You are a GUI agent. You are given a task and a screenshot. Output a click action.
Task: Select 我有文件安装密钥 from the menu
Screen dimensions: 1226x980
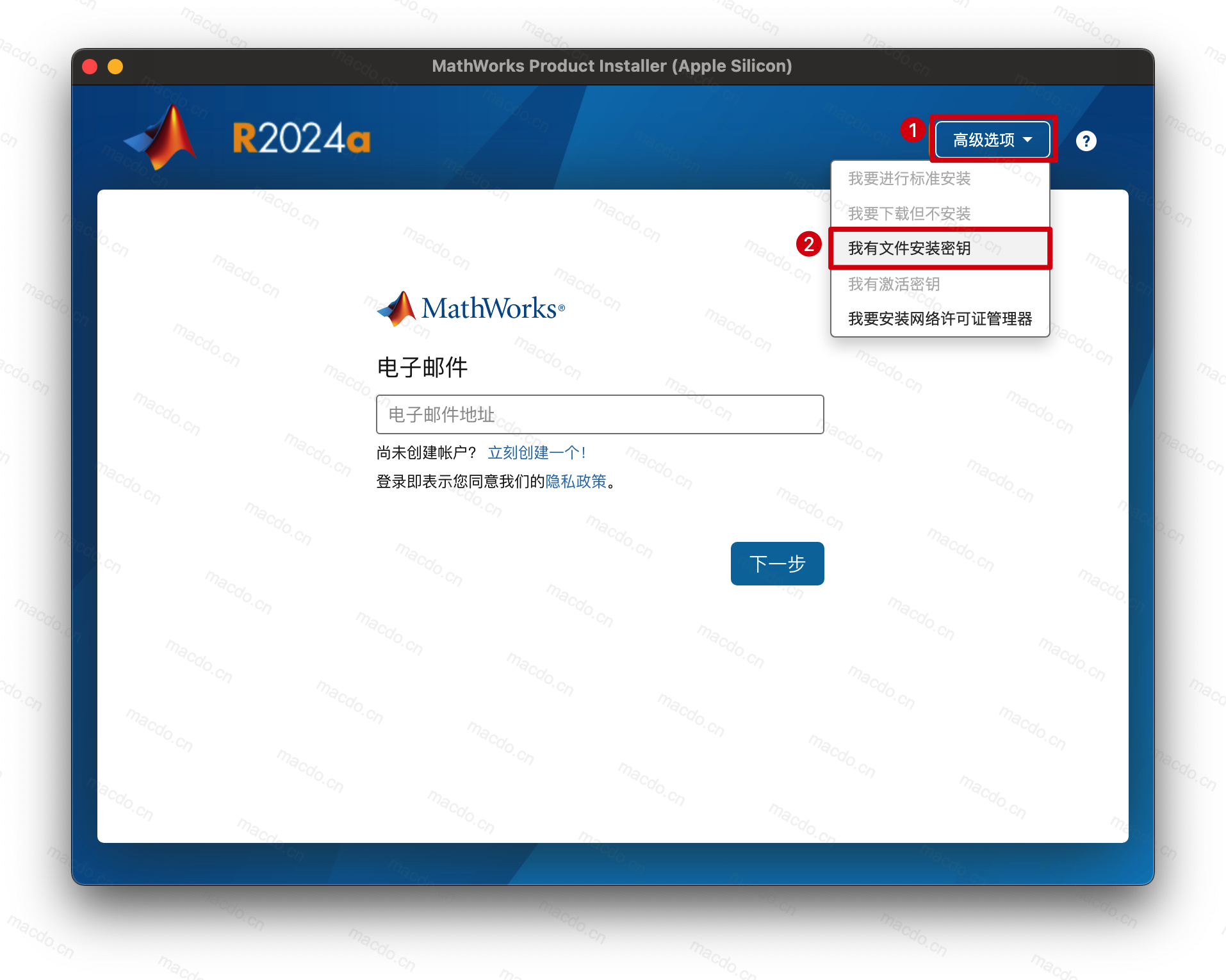[910, 249]
